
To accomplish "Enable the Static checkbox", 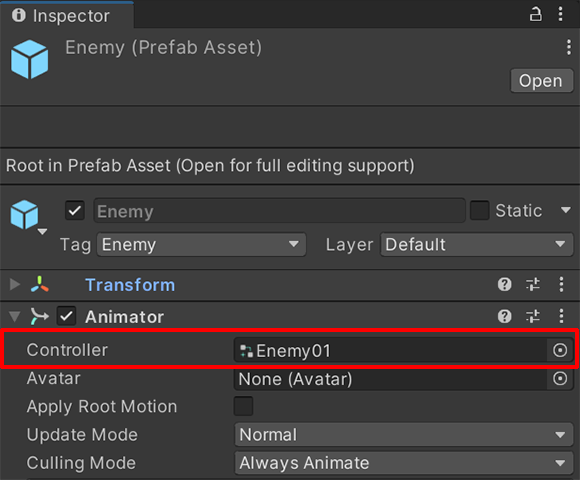I will [479, 210].
